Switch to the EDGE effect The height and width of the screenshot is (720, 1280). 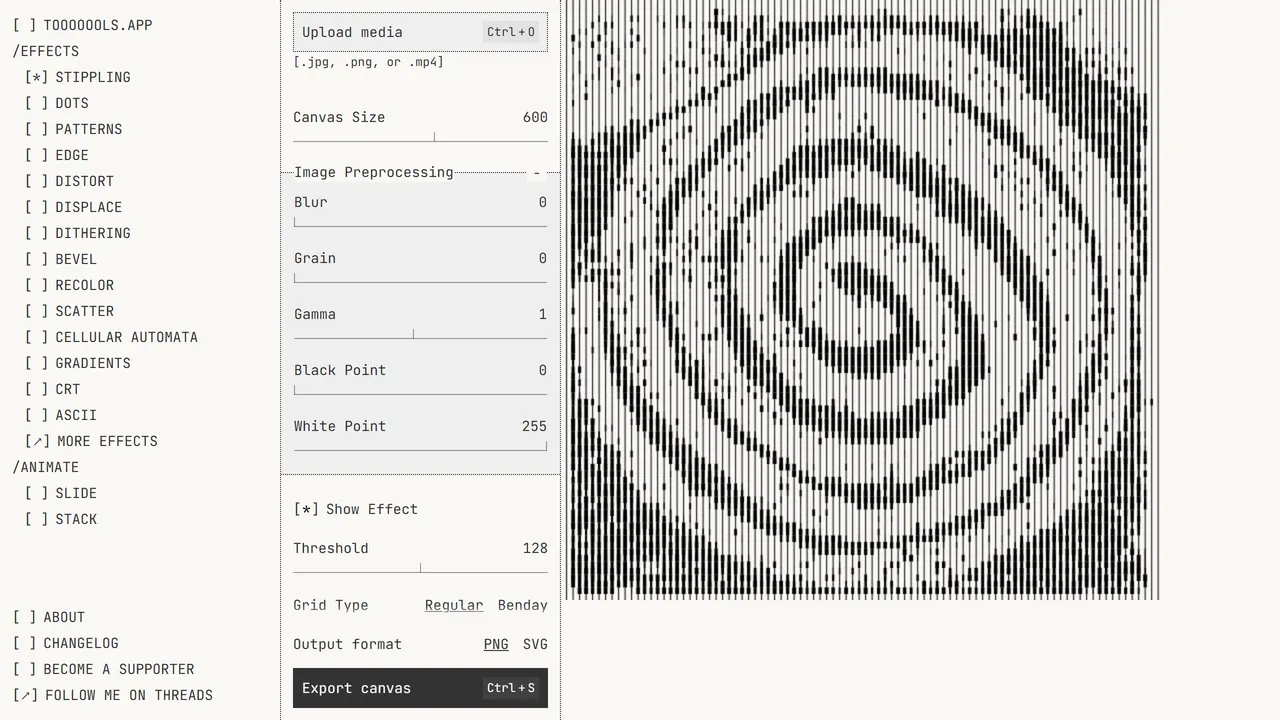pyautogui.click(x=57, y=155)
